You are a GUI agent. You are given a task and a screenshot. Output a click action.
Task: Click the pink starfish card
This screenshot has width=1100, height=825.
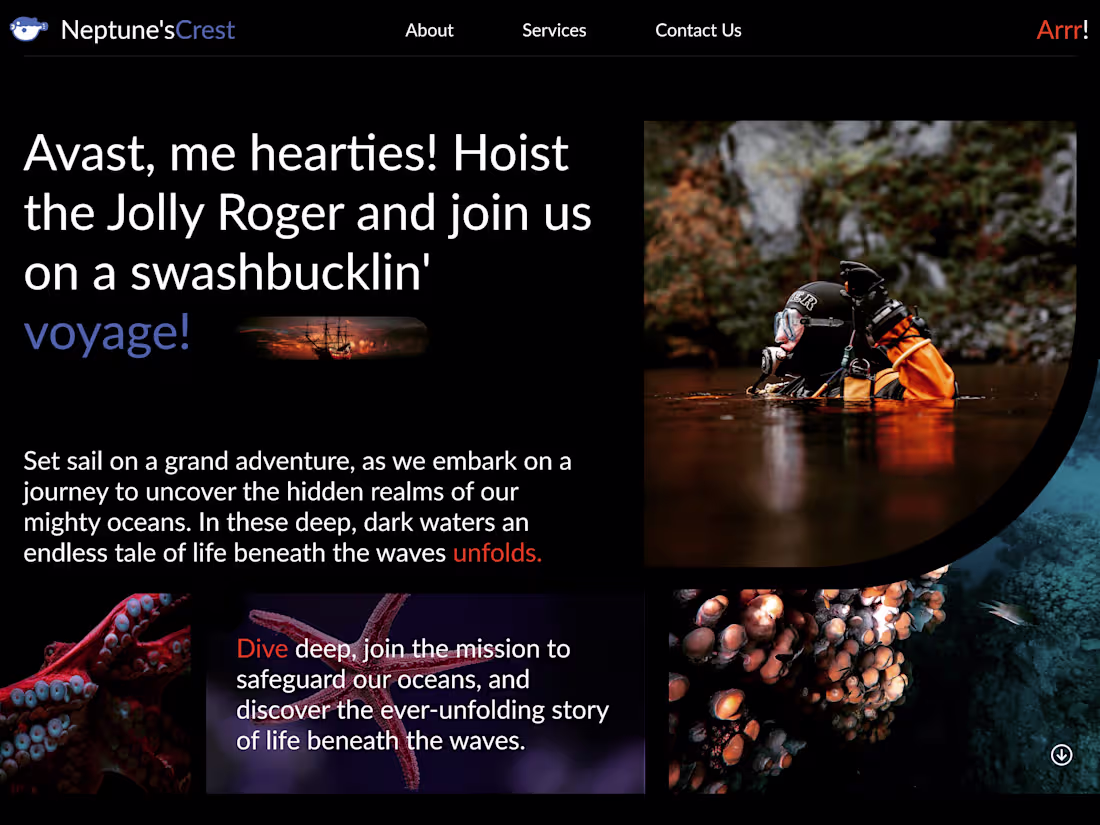425,693
